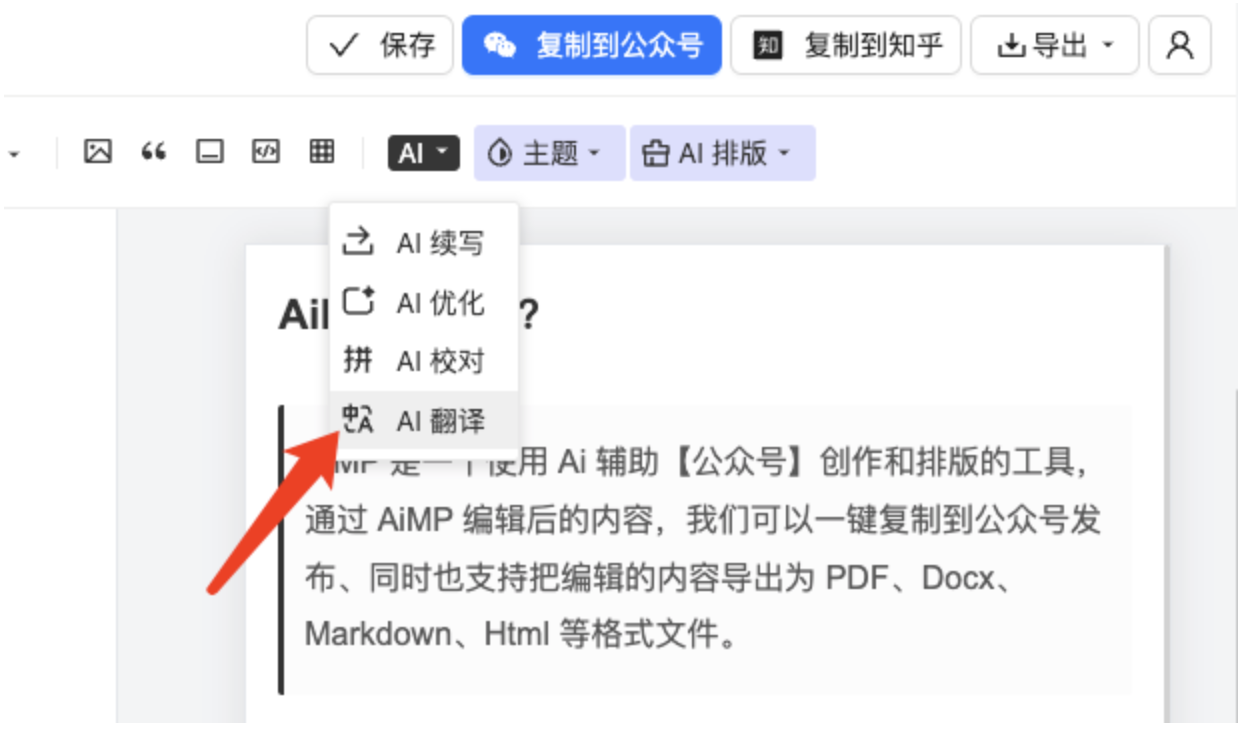Click the insert image icon

(x=97, y=152)
